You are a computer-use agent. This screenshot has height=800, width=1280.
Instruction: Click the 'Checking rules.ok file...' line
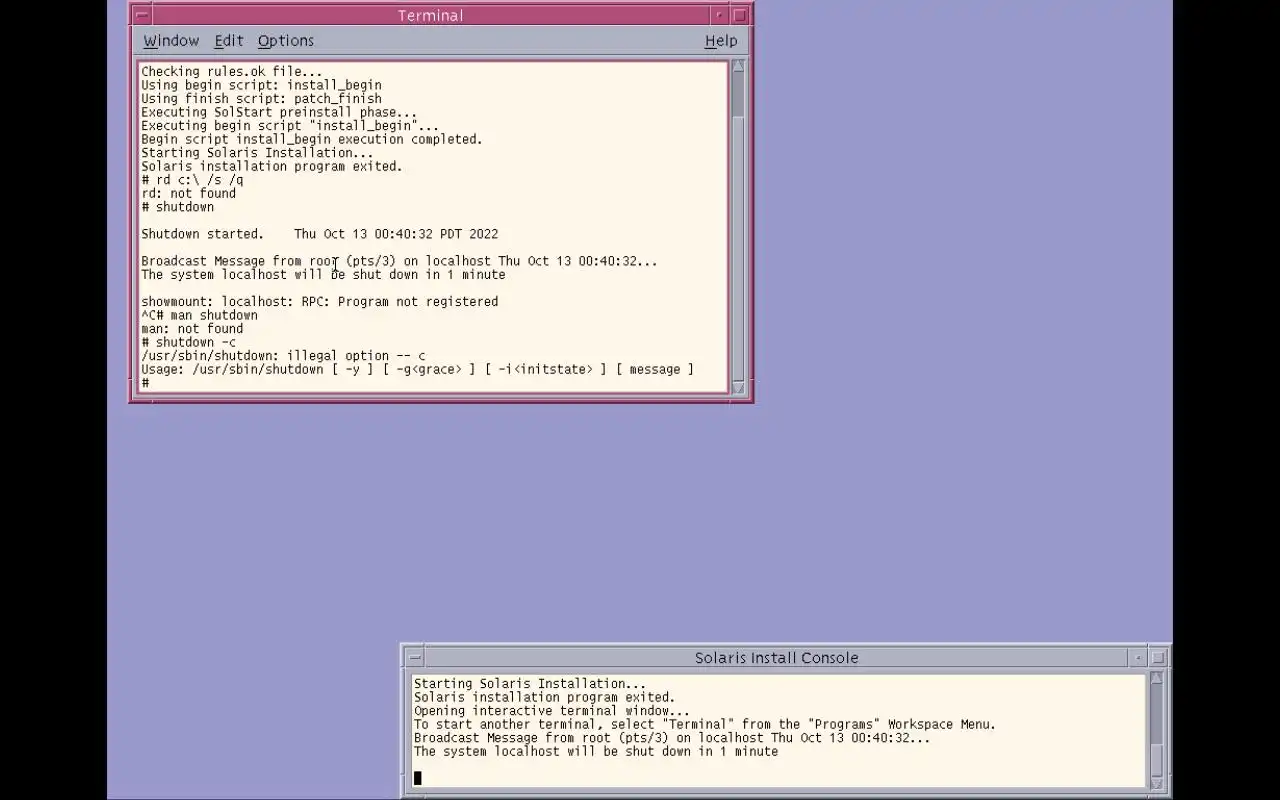232,72
